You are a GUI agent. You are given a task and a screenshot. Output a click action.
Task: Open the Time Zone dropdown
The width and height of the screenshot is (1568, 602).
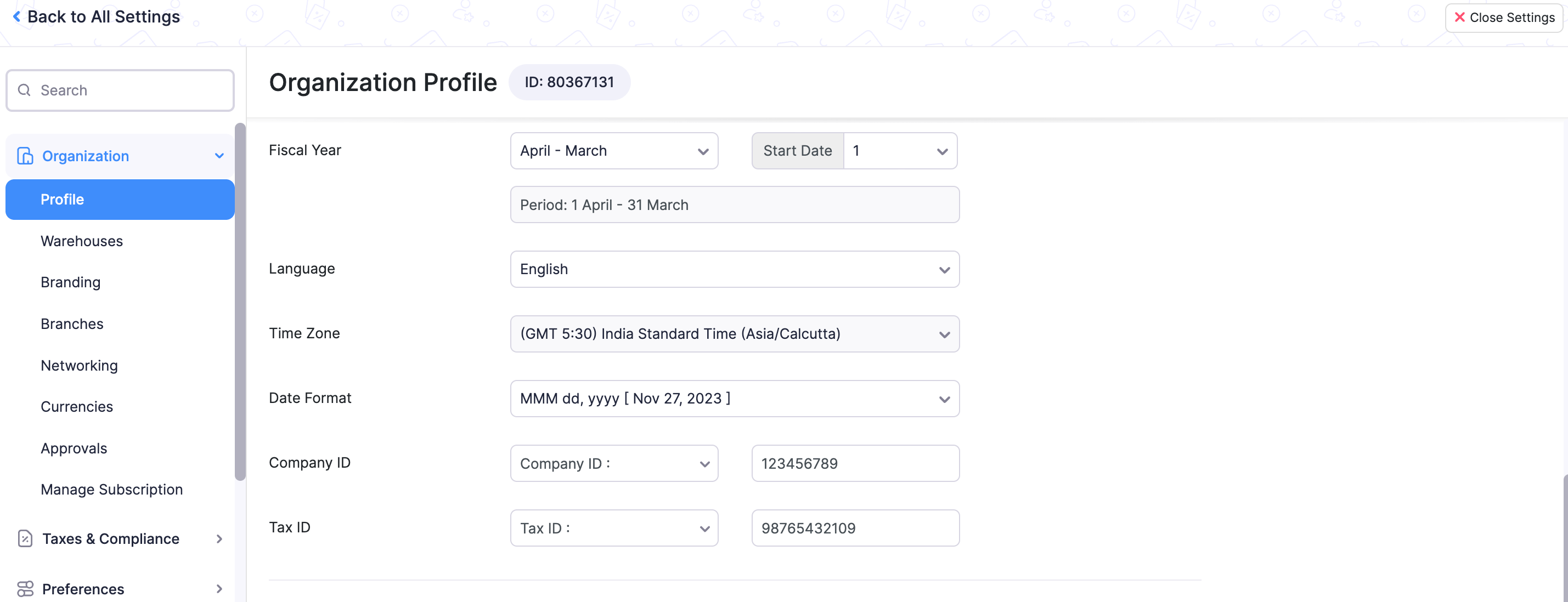coord(734,333)
